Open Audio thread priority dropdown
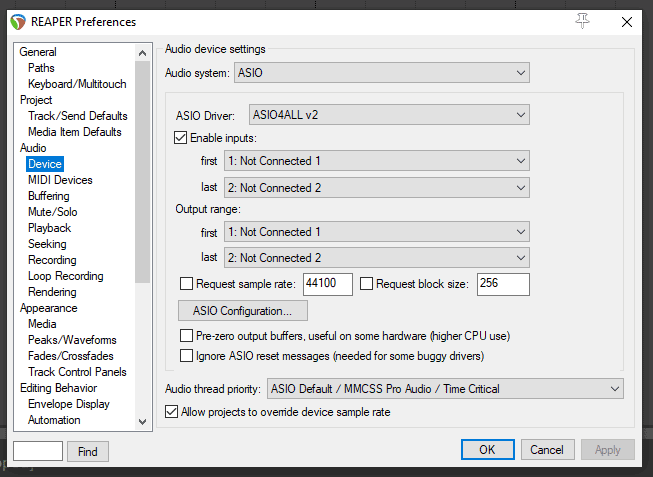 click(x=445, y=389)
